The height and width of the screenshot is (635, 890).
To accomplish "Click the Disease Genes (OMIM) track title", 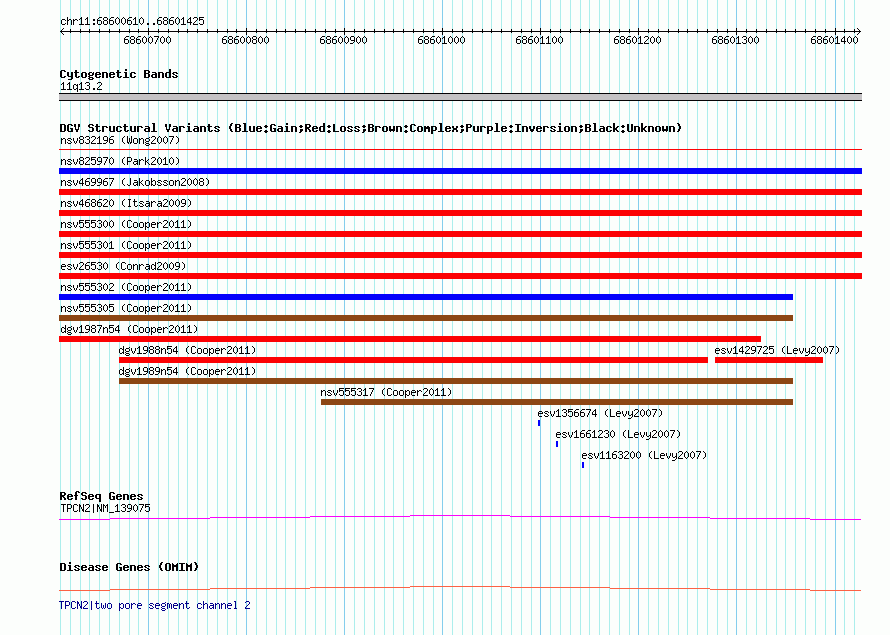I will [129, 567].
